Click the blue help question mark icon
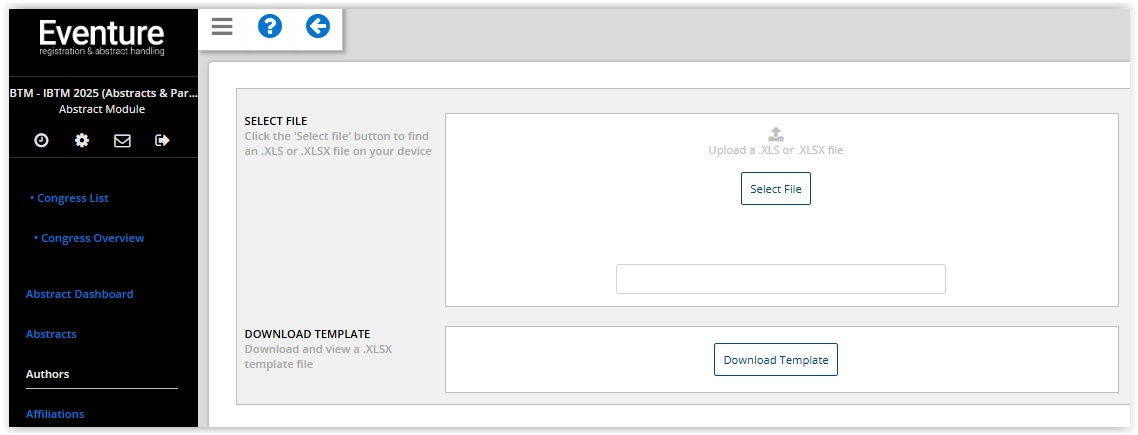The width and height of the screenshot is (1138, 435). coord(270,27)
